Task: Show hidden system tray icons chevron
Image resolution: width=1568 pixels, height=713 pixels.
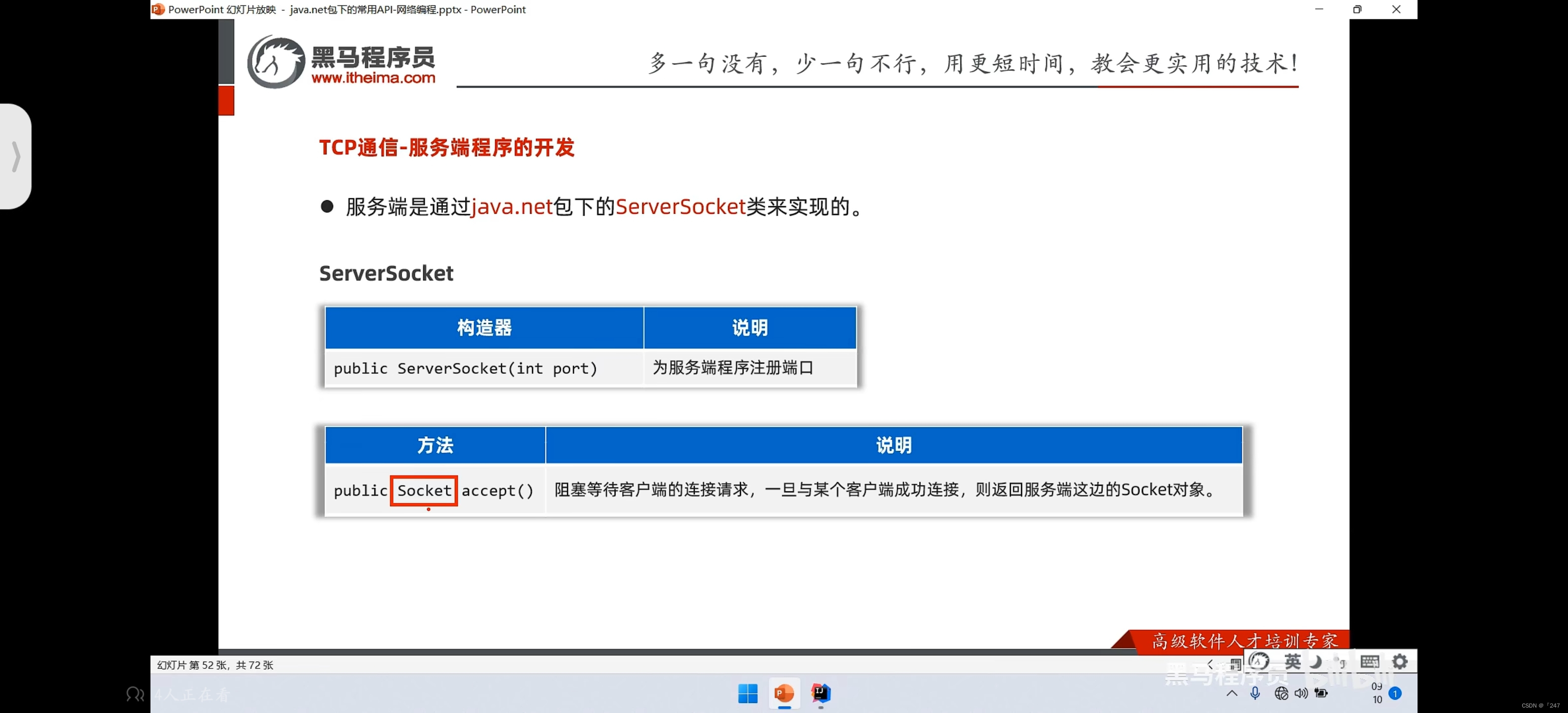Action: point(1231,693)
